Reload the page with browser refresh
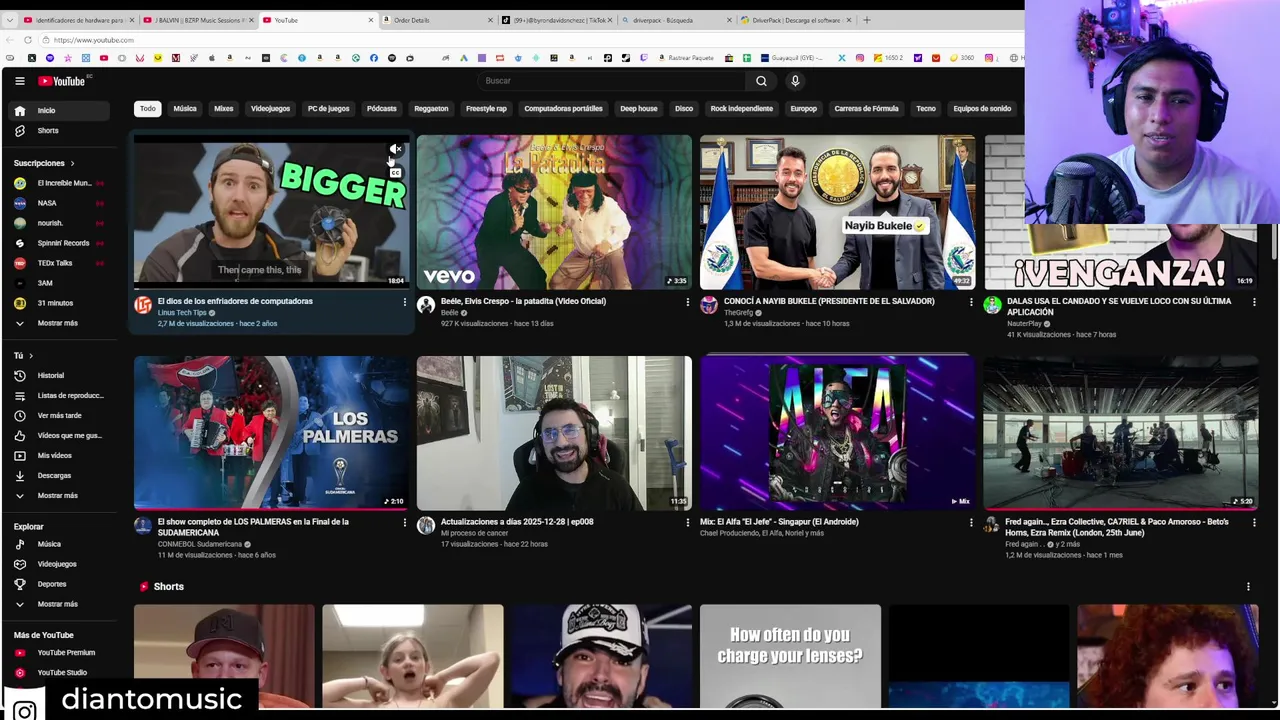The image size is (1280, 720). (x=28, y=40)
